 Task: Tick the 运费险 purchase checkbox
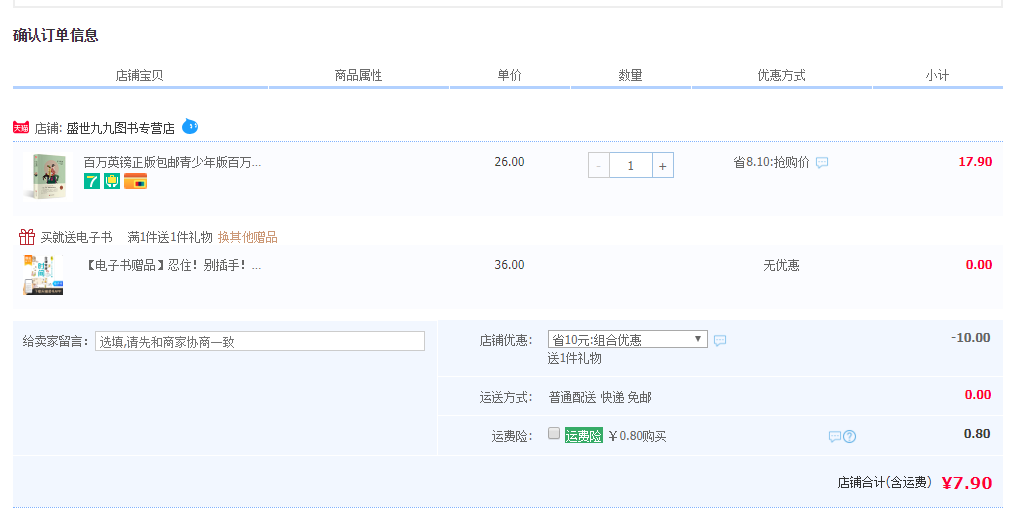coord(554,433)
